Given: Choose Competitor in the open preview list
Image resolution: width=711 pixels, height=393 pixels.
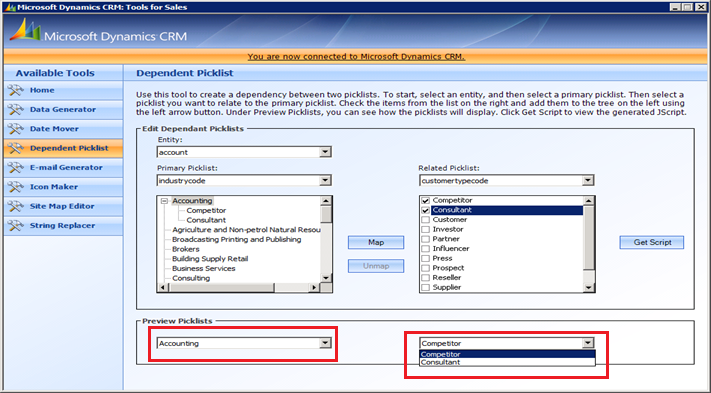Looking at the screenshot, I should pyautogui.click(x=507, y=354).
